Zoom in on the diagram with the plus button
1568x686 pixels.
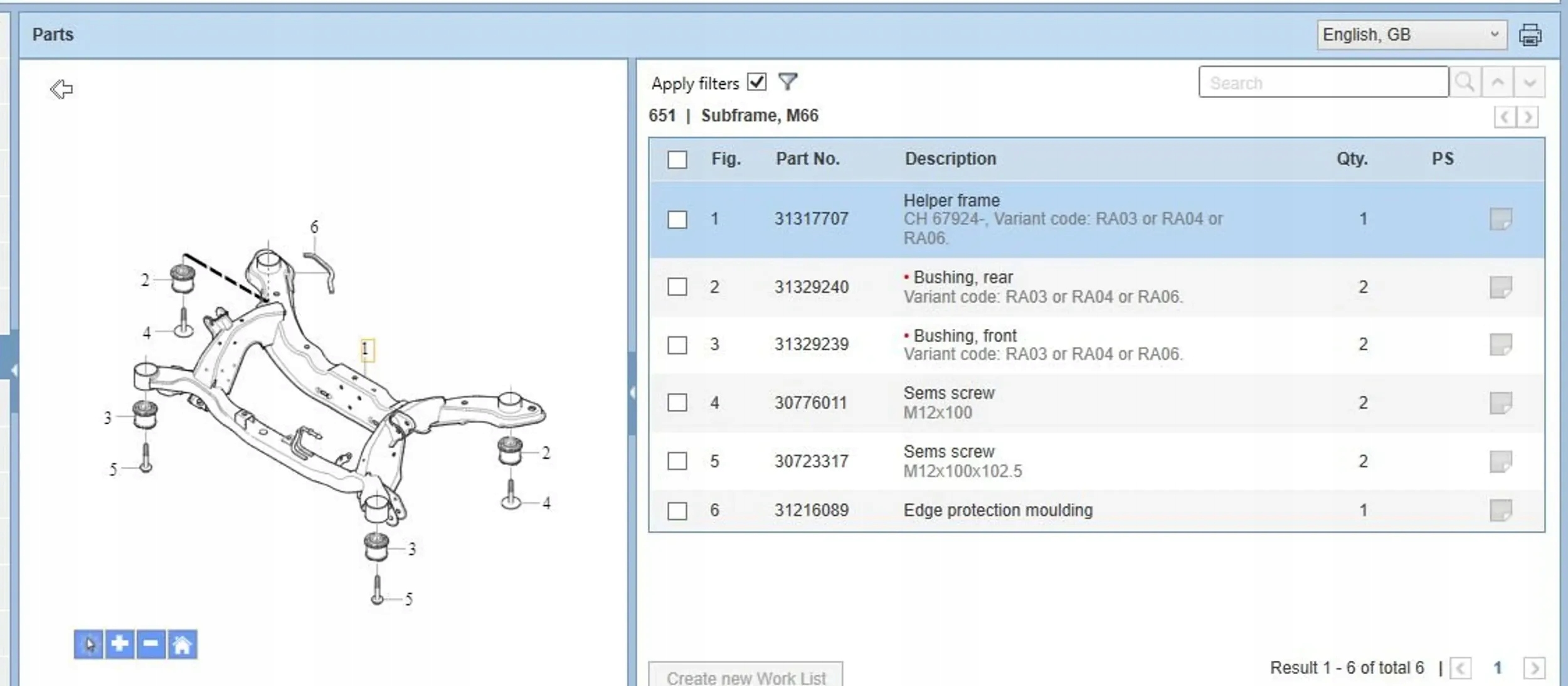click(x=119, y=644)
